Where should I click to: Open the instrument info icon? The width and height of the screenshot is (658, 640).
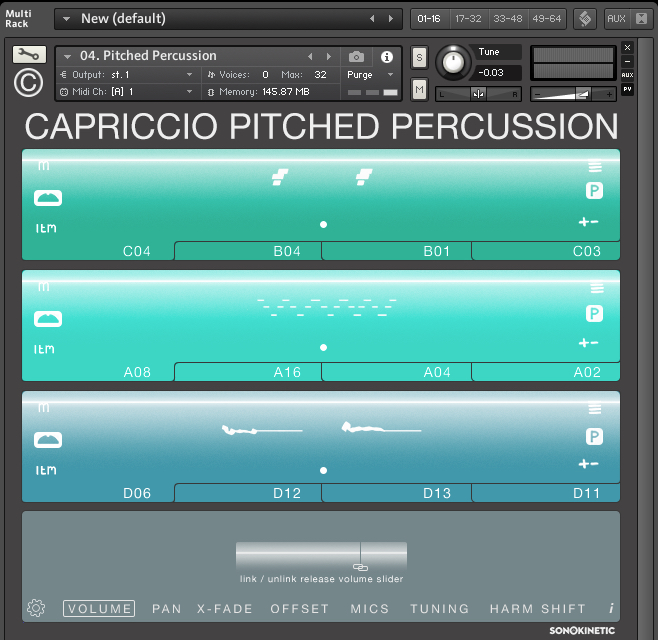(386, 57)
